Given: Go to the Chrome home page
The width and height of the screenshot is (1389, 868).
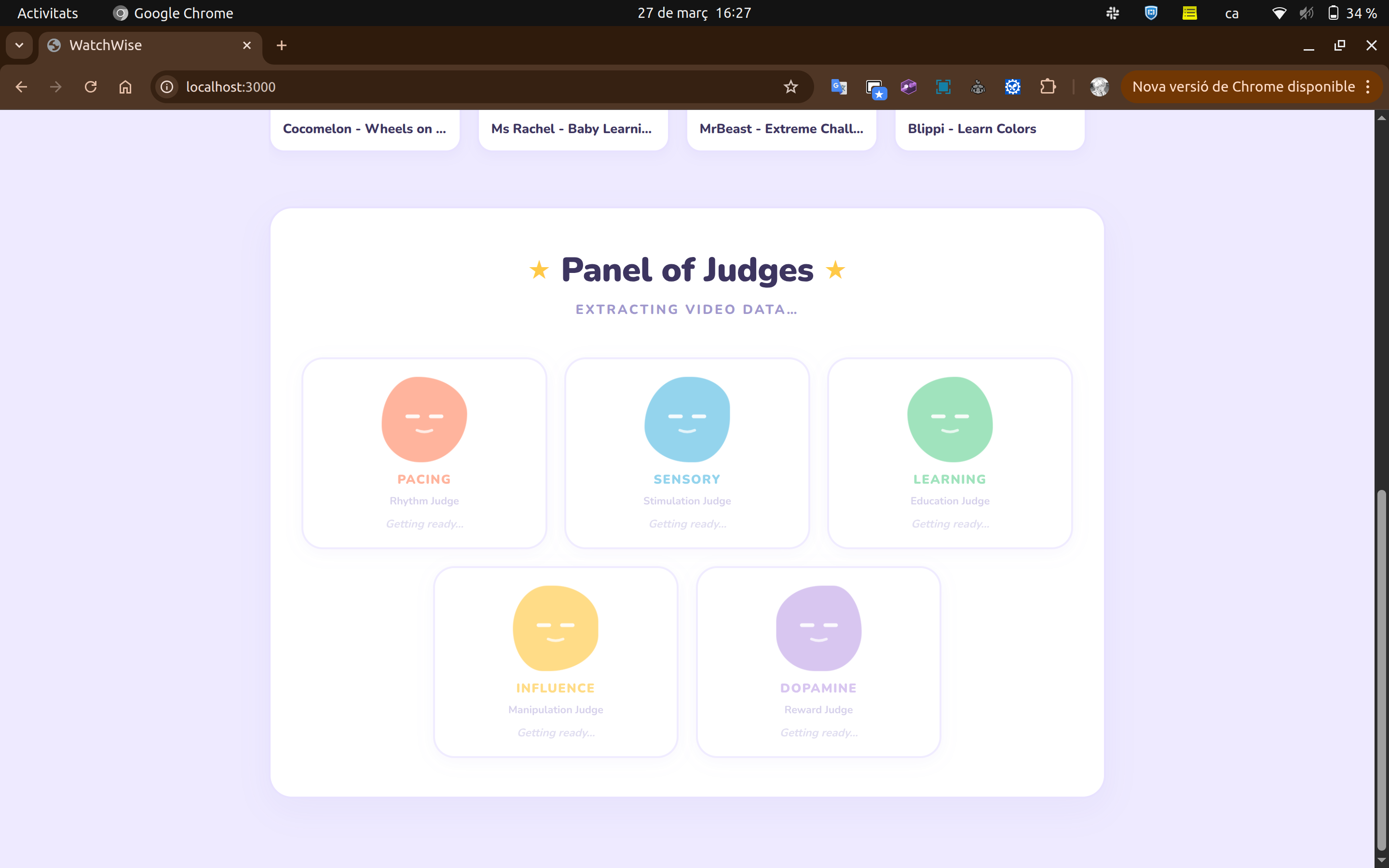Looking at the screenshot, I should coord(125,87).
